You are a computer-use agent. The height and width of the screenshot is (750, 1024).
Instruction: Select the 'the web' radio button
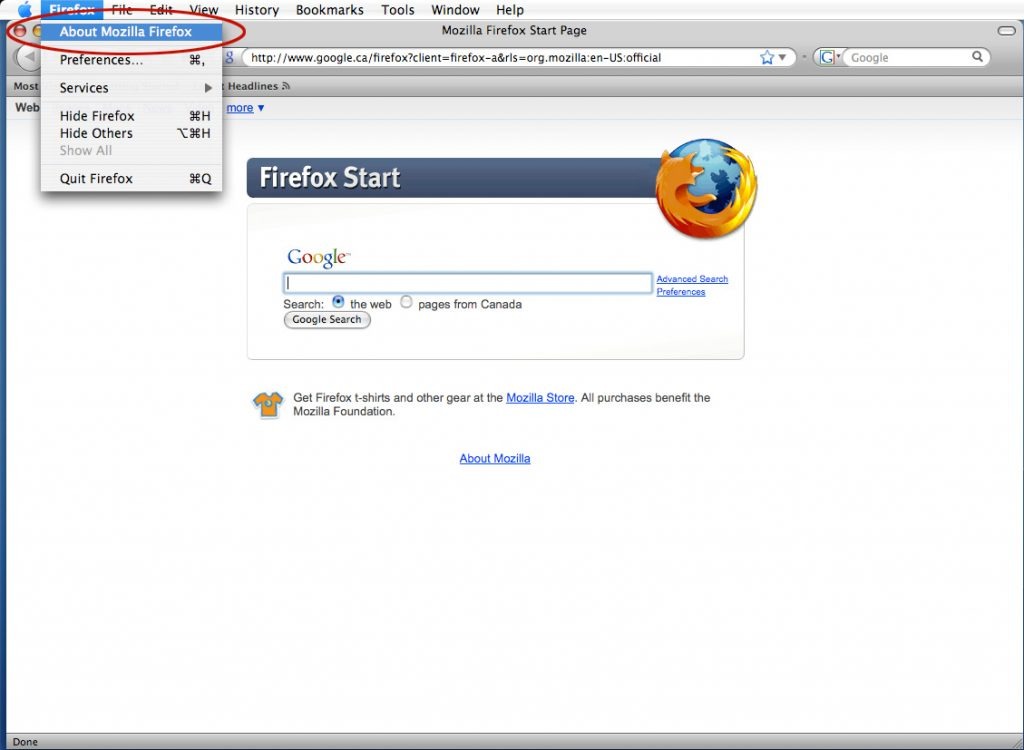pyautogui.click(x=338, y=302)
